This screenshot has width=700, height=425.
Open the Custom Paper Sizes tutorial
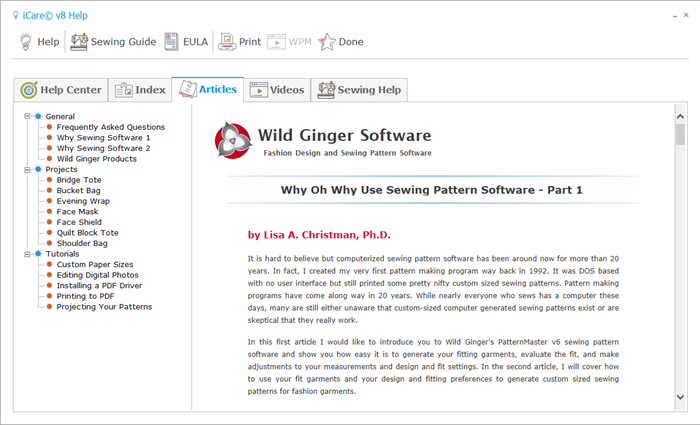(x=95, y=264)
